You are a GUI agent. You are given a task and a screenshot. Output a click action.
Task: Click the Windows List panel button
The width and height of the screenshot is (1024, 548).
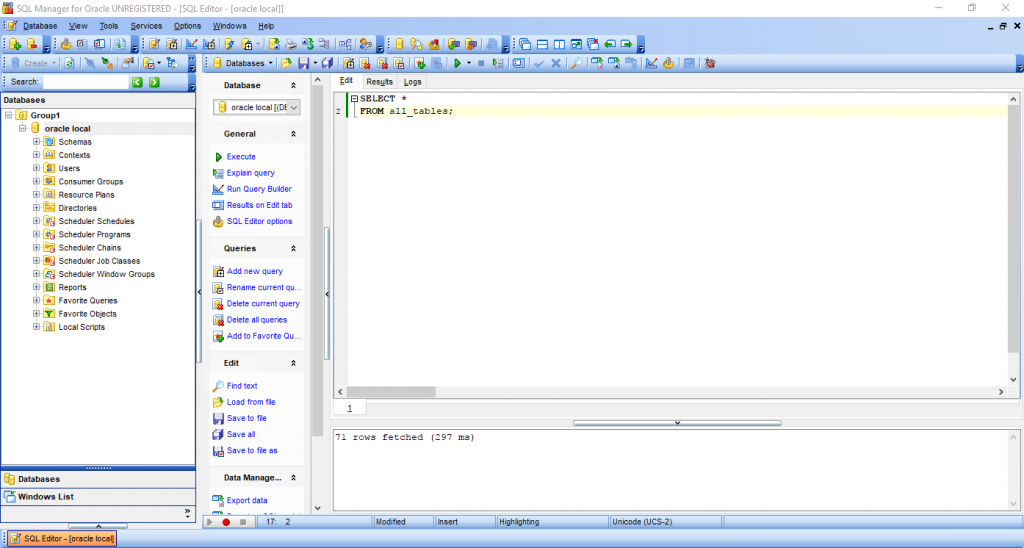[x=45, y=497]
